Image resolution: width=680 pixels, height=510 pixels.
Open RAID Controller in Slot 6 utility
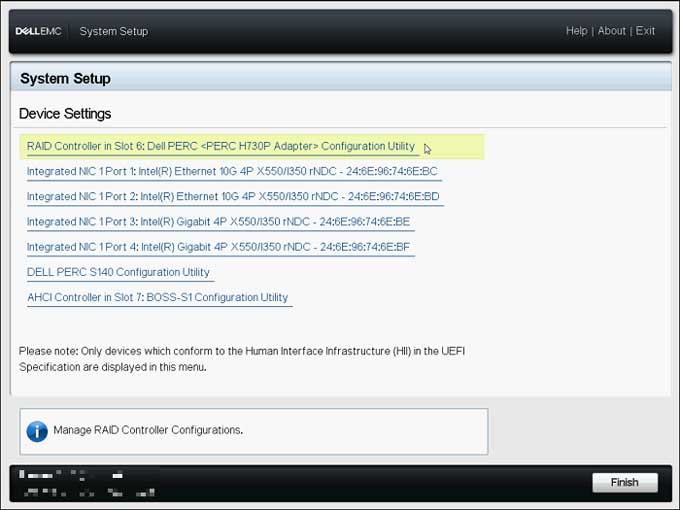[x=221, y=146]
